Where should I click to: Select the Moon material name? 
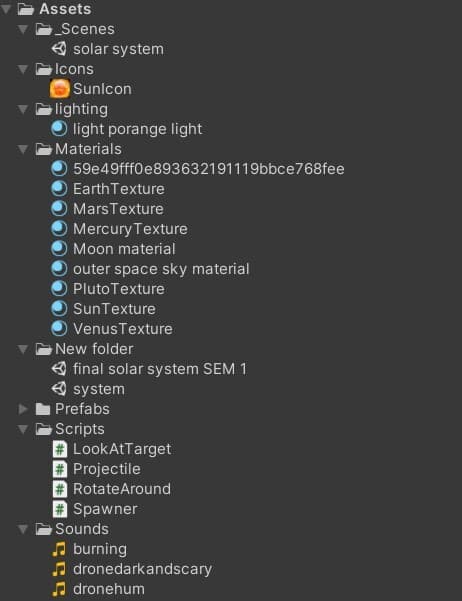(x=124, y=249)
